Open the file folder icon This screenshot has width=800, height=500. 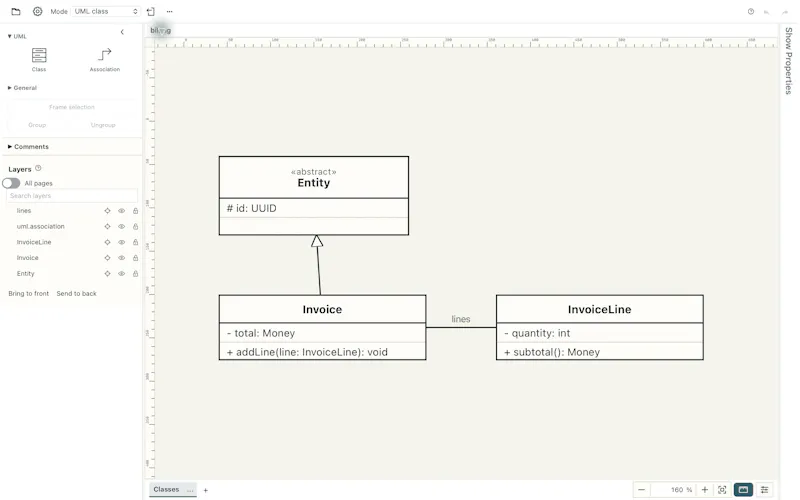tap(16, 11)
